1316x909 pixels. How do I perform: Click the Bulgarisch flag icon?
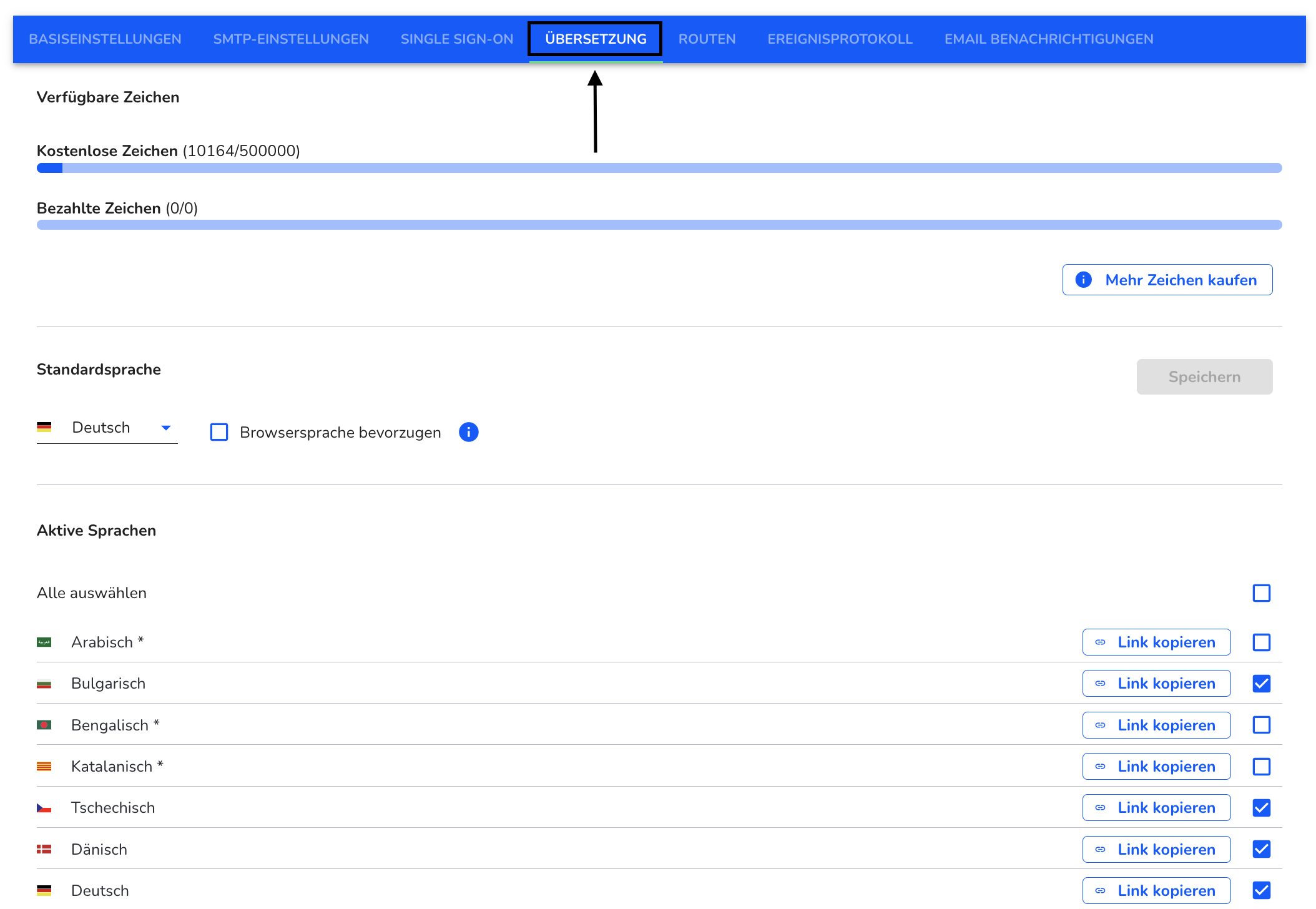(44, 684)
